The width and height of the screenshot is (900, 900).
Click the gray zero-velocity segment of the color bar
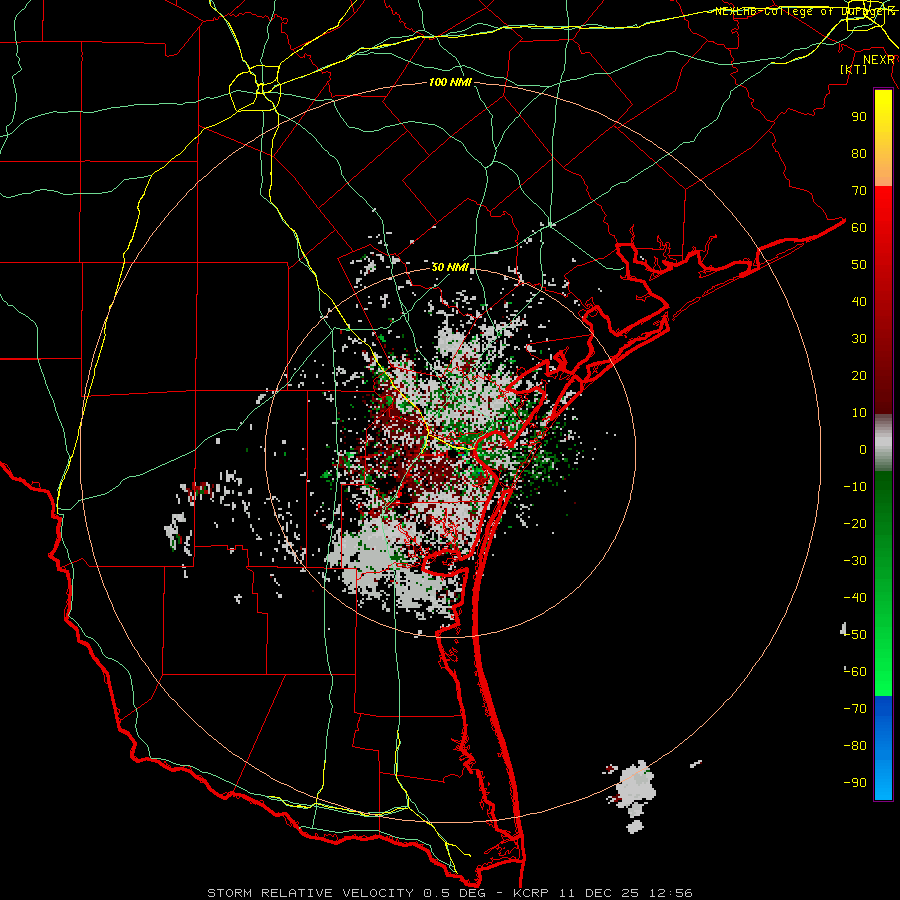(x=883, y=443)
